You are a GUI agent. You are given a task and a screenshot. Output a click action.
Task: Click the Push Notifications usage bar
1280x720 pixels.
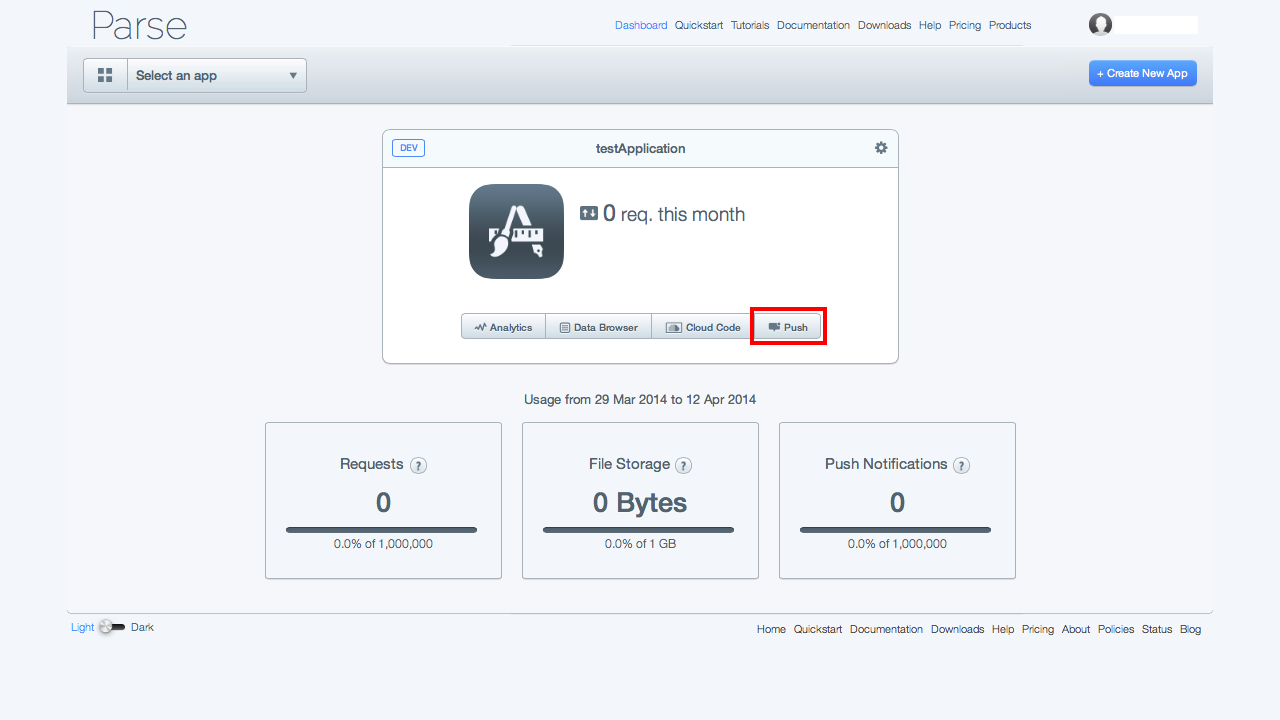tap(896, 530)
